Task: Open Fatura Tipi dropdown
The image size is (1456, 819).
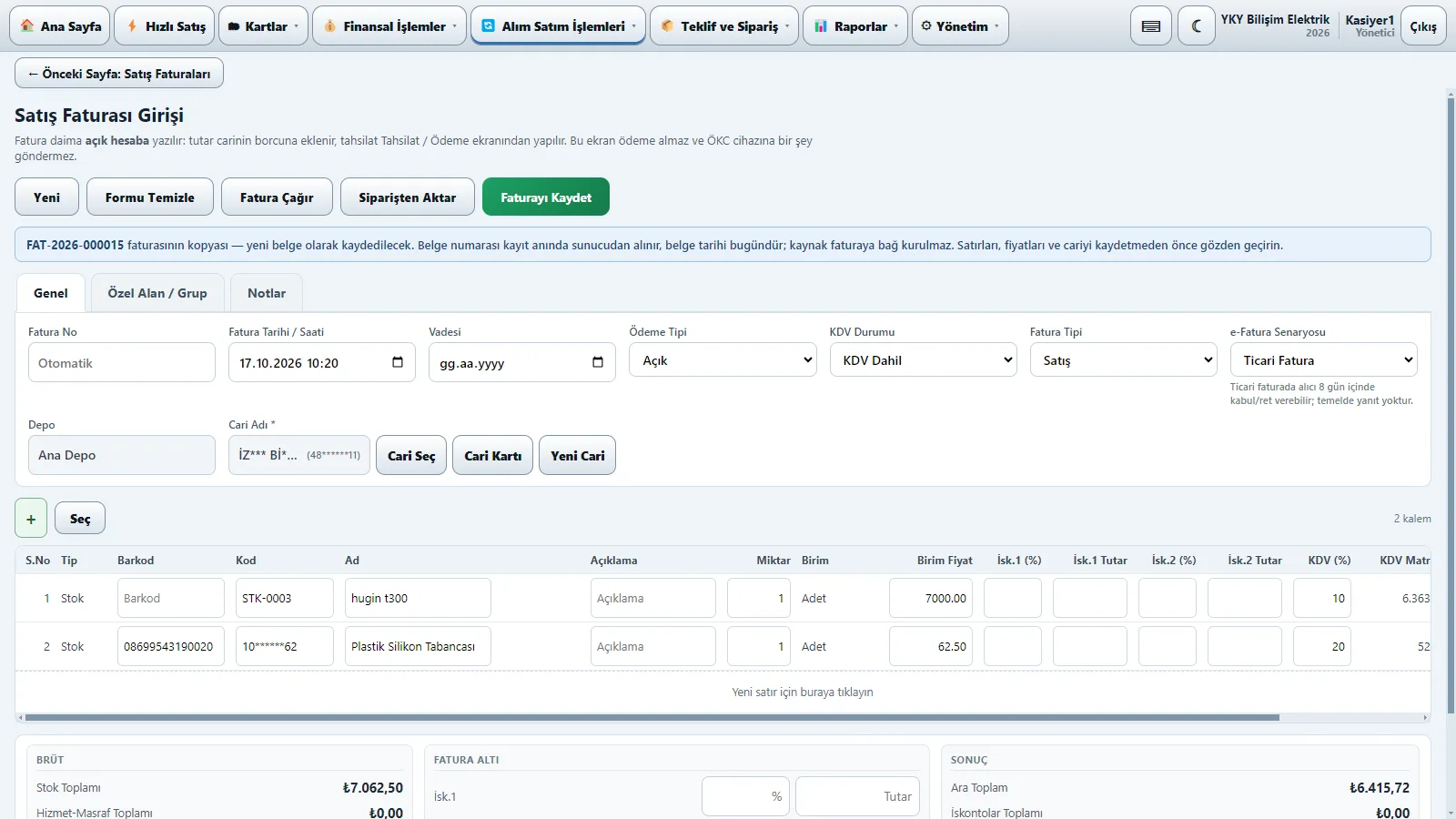Action: pos(1123,359)
